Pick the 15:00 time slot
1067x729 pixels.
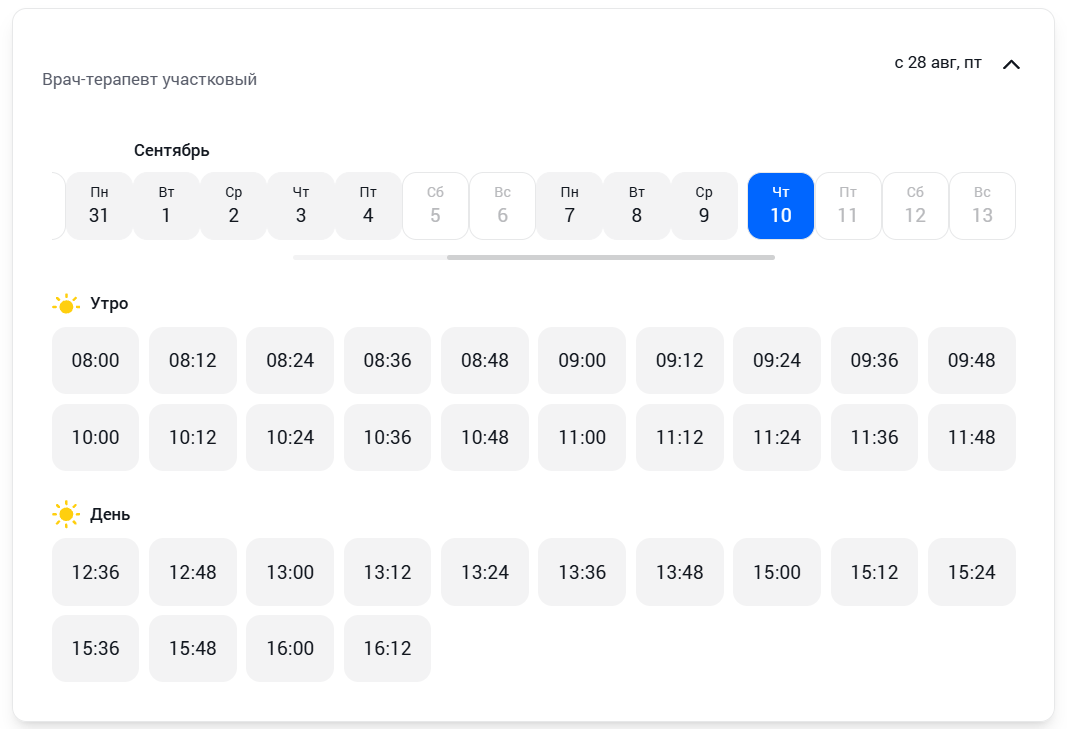coord(776,572)
